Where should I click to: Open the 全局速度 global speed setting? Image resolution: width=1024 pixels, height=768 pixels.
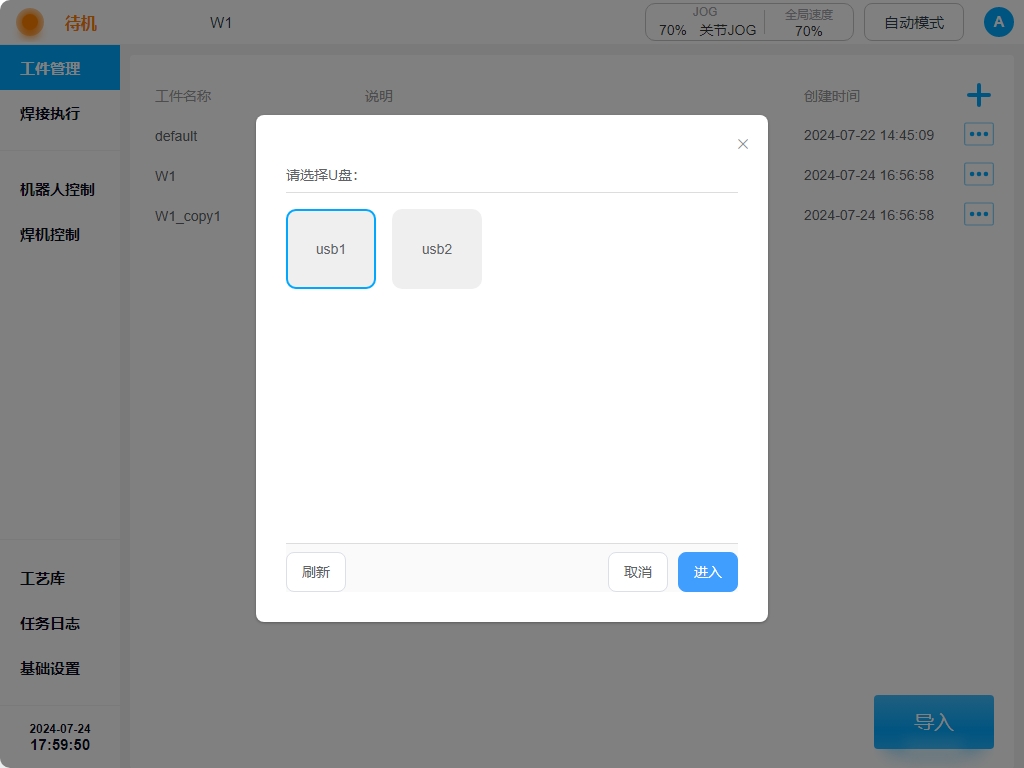[808, 22]
